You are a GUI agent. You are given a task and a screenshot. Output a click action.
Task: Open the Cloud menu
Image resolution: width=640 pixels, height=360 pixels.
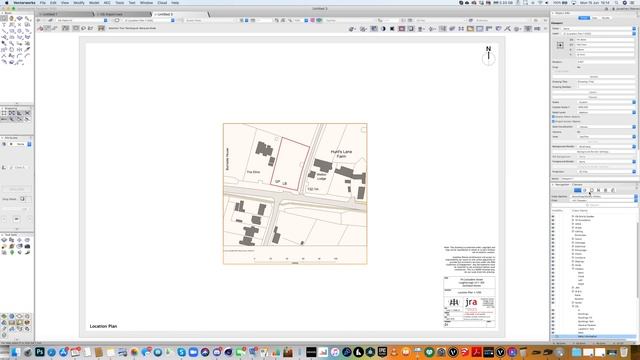click(x=162, y=2)
